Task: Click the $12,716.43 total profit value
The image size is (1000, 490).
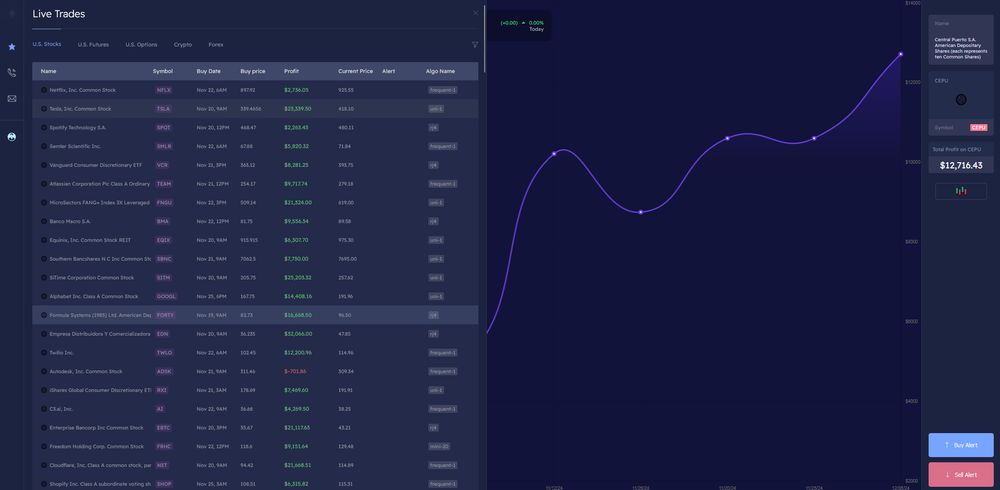Action: (960, 165)
